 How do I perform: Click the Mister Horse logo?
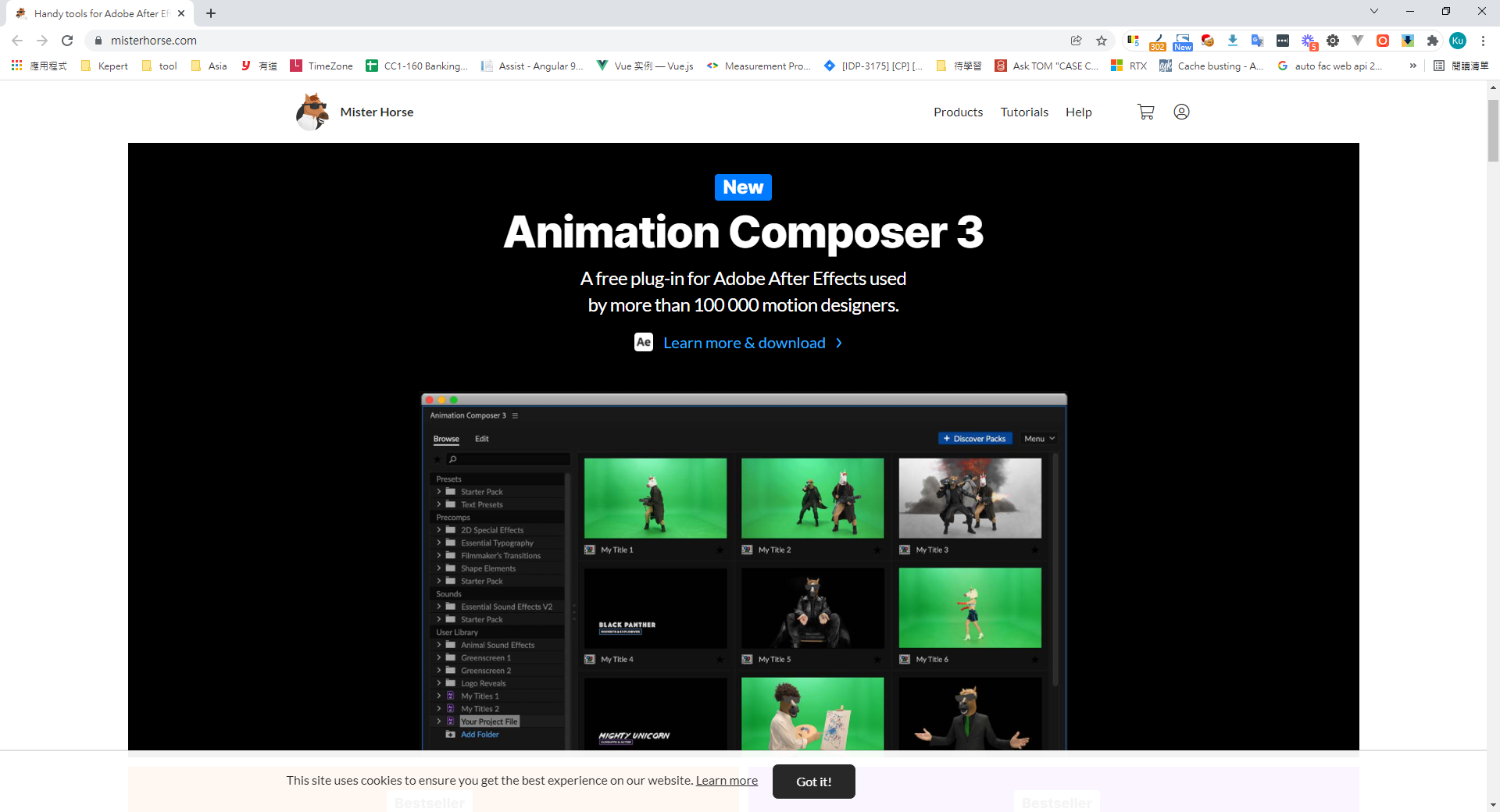click(x=355, y=112)
